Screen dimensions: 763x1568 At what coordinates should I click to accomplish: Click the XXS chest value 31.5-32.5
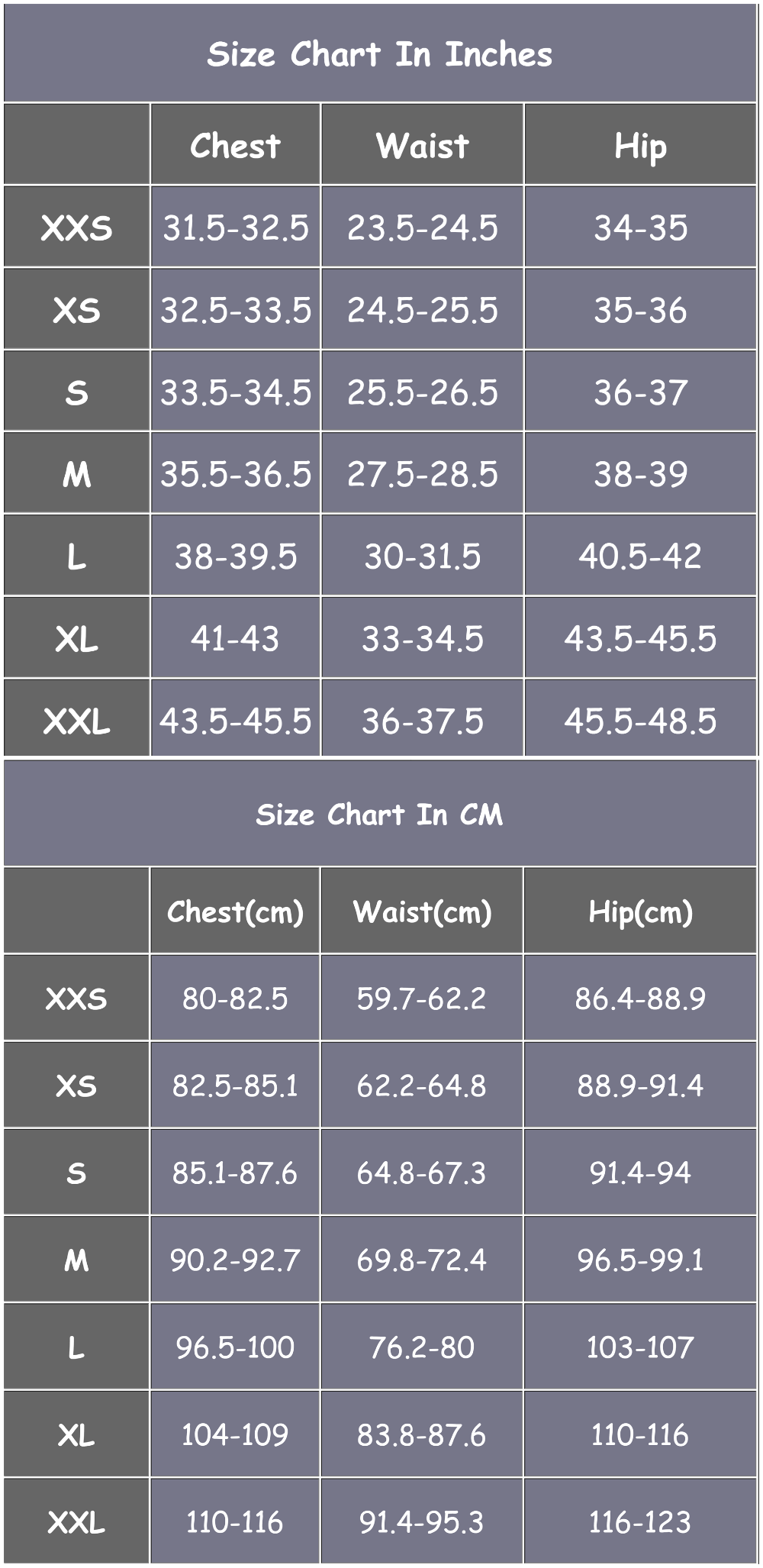pos(235,227)
